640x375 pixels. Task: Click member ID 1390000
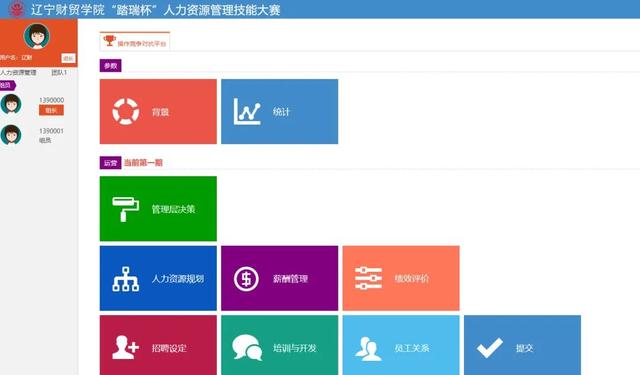(x=51, y=100)
